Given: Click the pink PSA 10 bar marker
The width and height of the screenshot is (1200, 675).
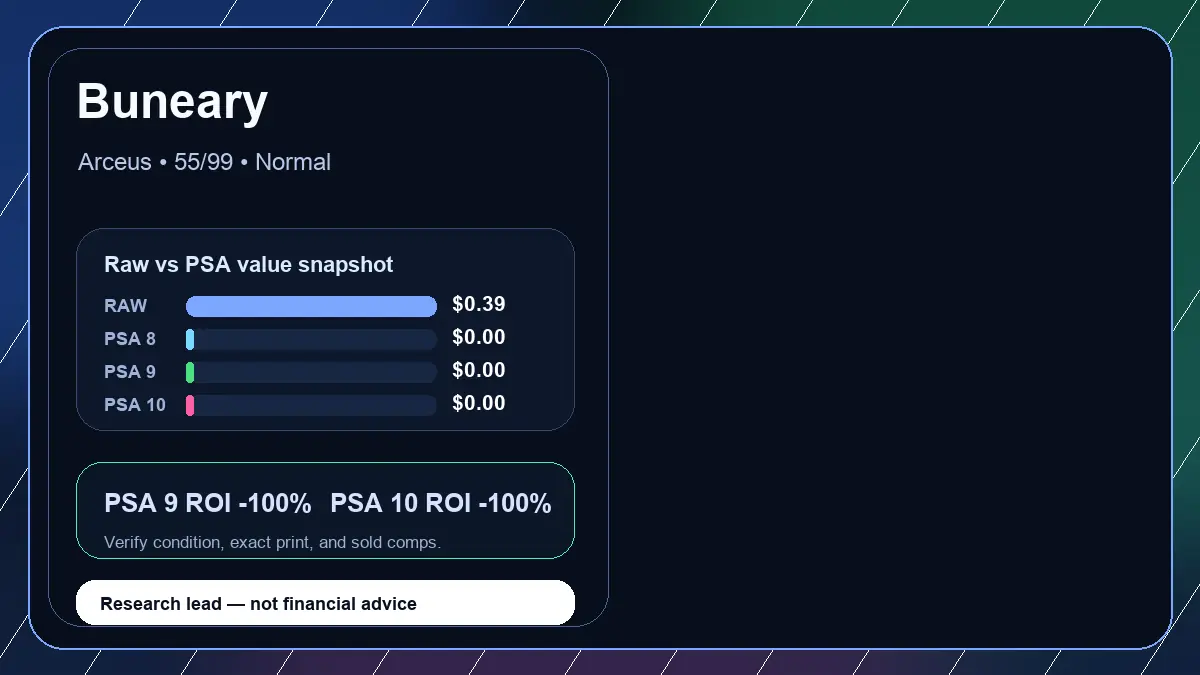Looking at the screenshot, I should click(190, 405).
